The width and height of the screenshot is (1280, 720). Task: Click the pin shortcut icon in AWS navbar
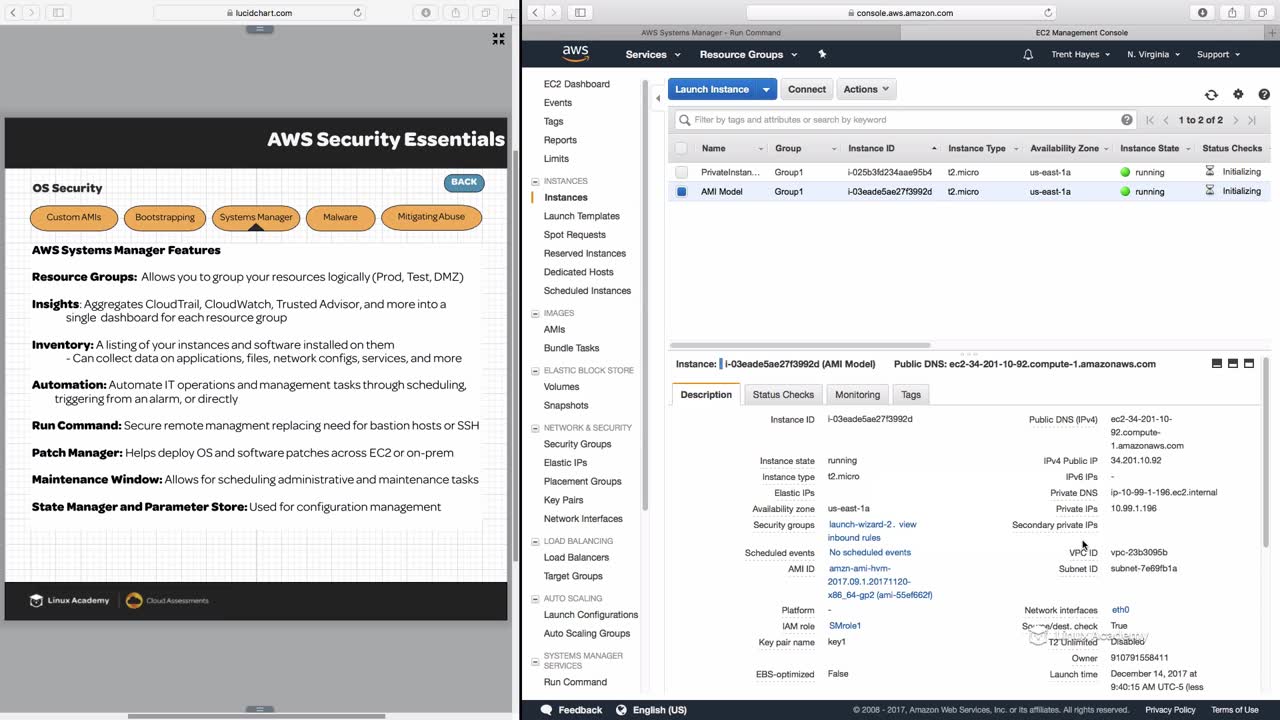pos(822,54)
